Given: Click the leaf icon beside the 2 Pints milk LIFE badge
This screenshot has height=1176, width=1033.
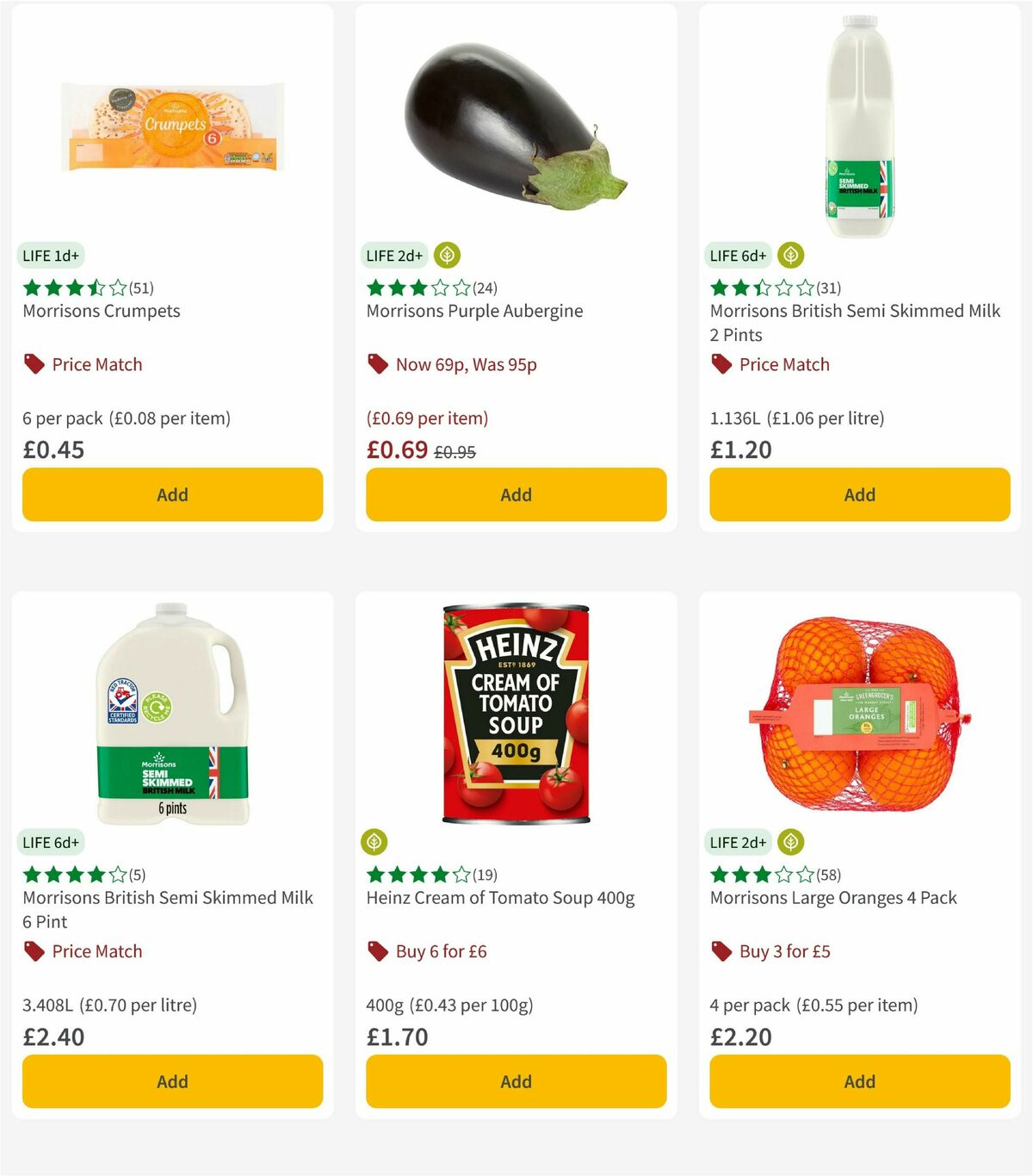Looking at the screenshot, I should tap(789, 255).
